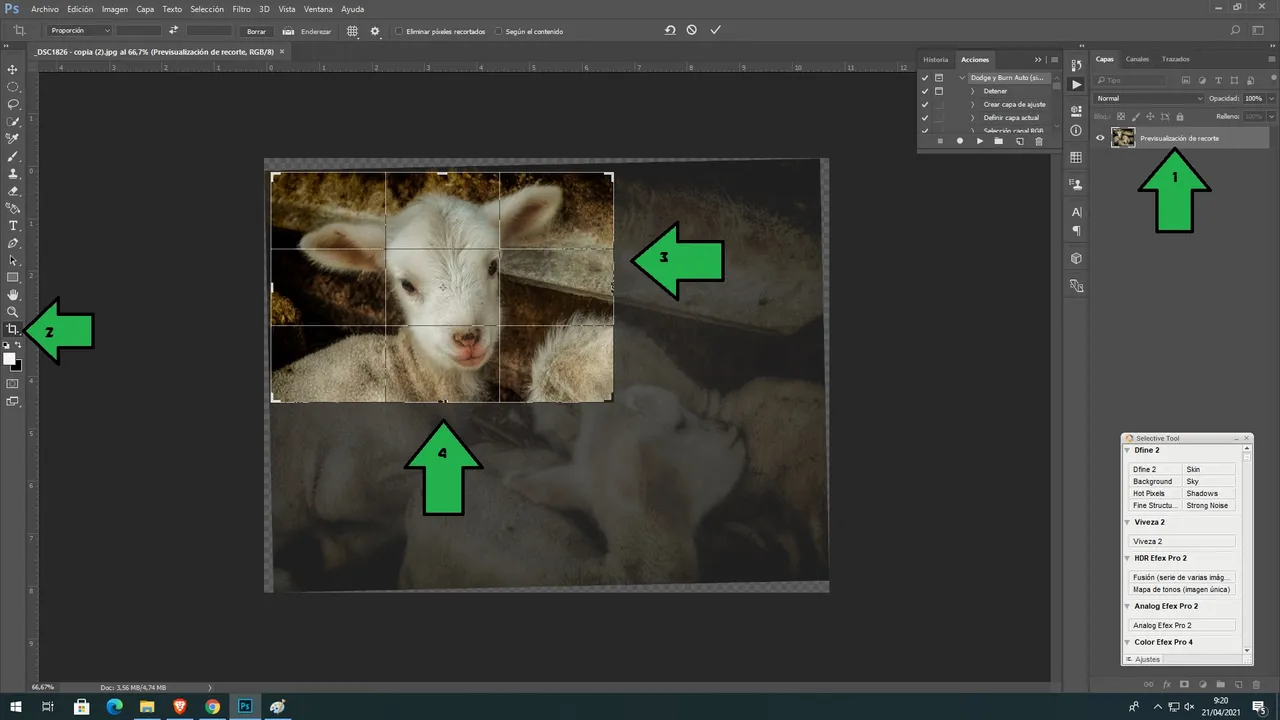Image resolution: width=1280 pixels, height=720 pixels.
Task: Open the Archivo menu
Action: (x=45, y=9)
